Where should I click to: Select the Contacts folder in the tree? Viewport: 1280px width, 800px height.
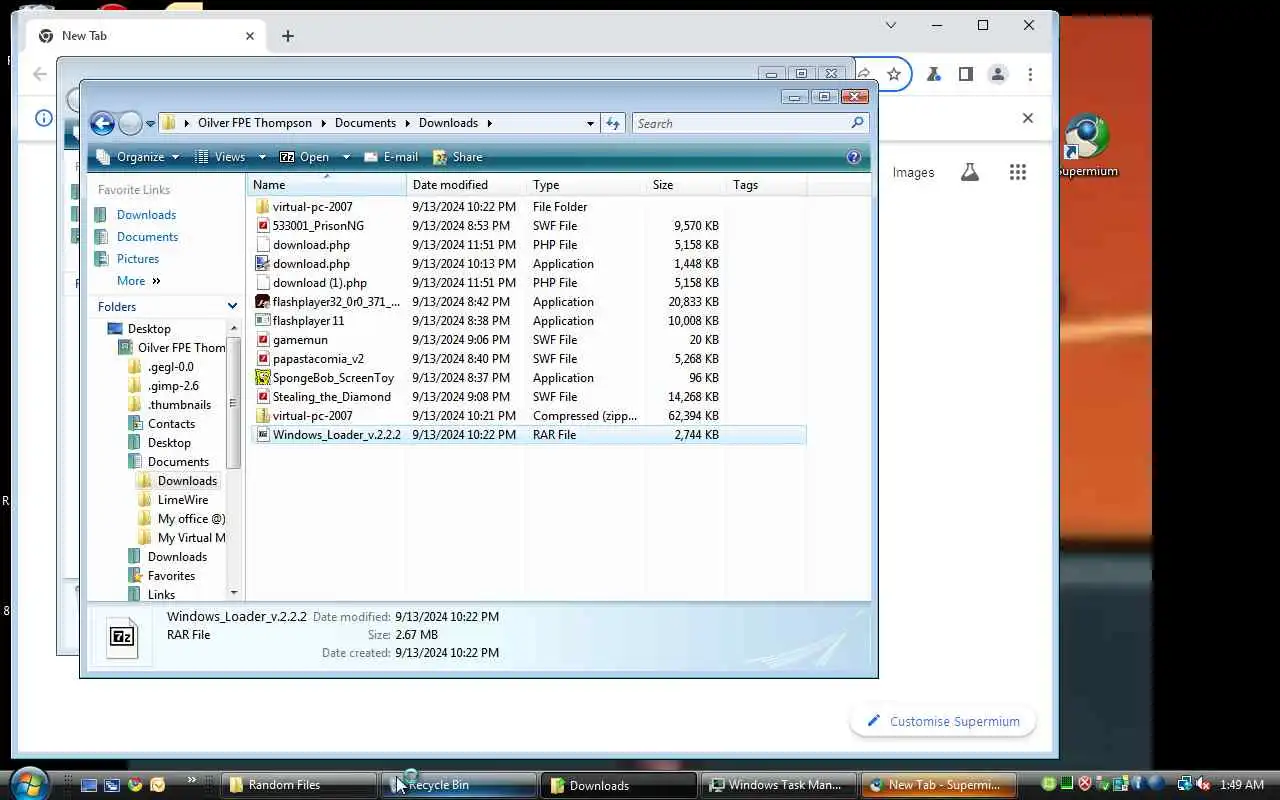(x=171, y=424)
